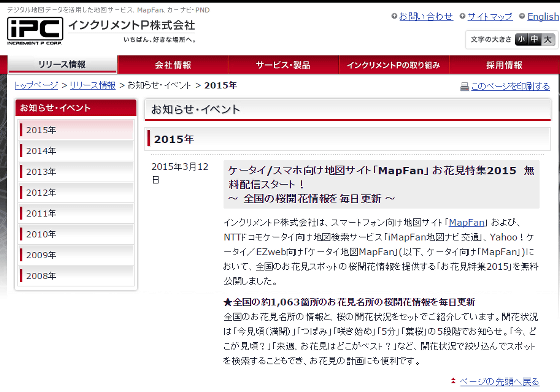Open the お問い合わせ contact link
The image size is (560, 392).
[x=426, y=16]
